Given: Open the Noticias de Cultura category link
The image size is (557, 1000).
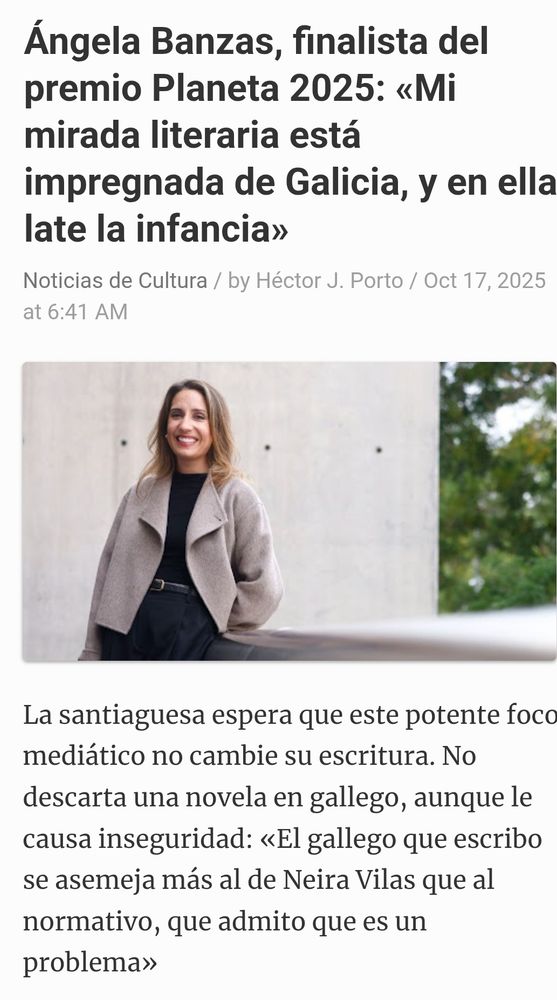Looking at the screenshot, I should pos(115,281).
